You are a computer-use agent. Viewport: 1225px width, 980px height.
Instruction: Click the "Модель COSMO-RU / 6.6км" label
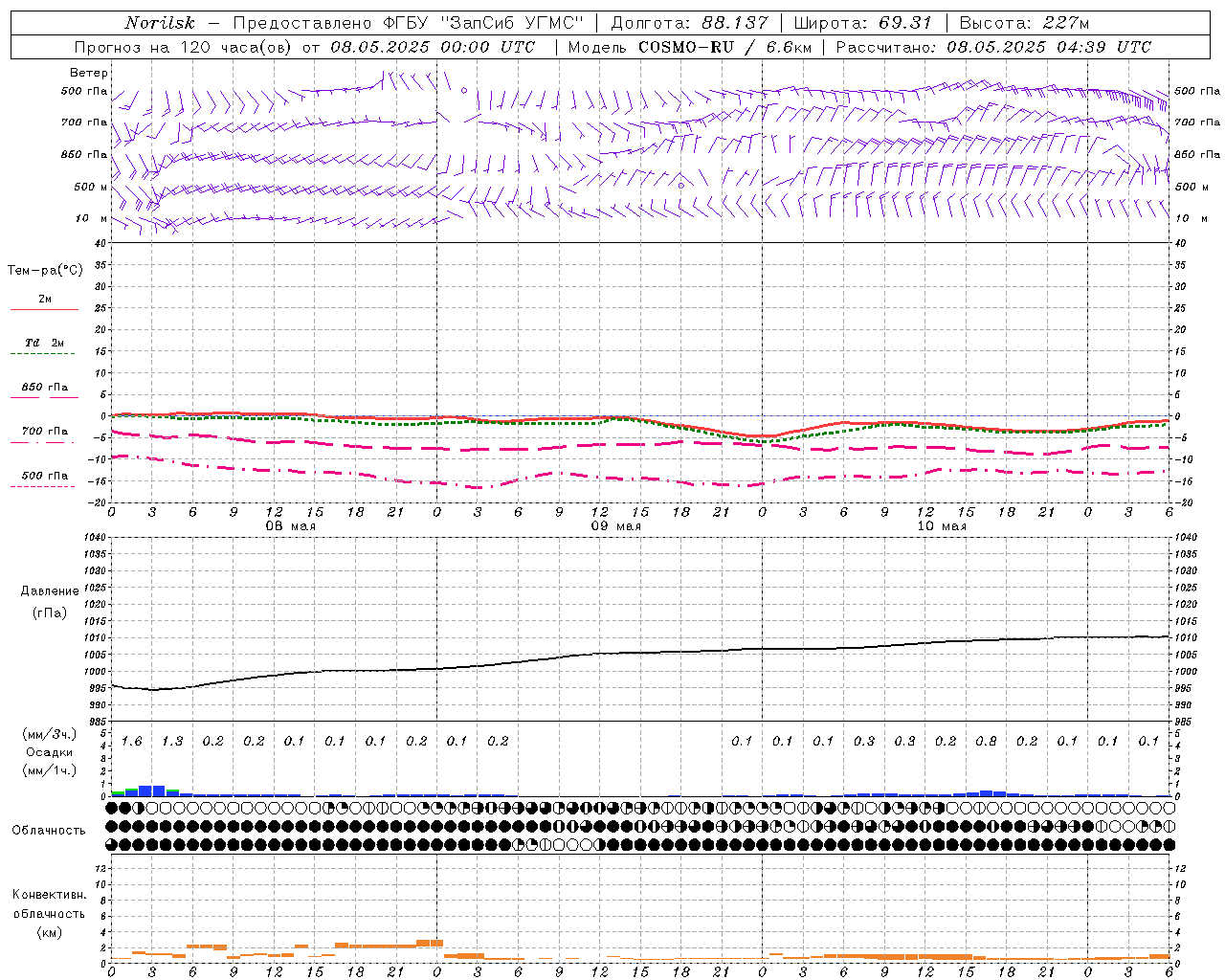pos(689,47)
